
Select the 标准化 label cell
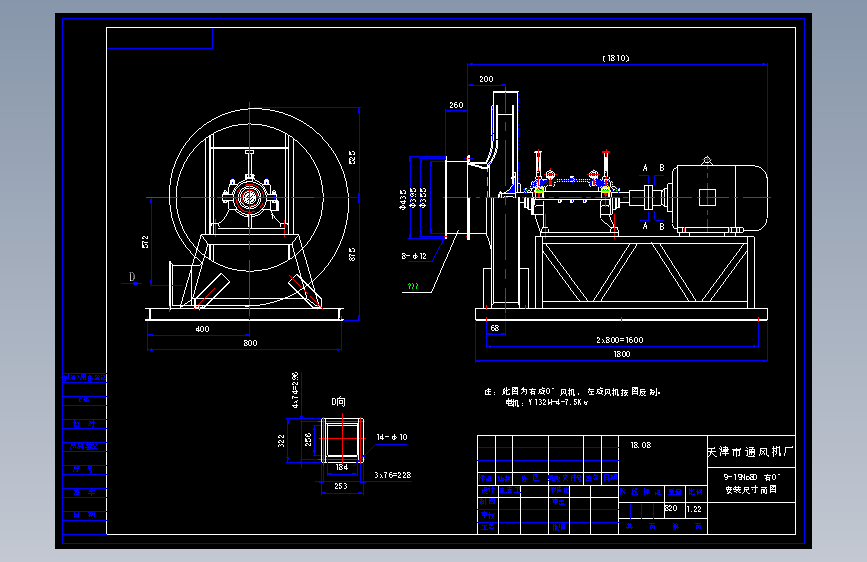tap(559, 491)
